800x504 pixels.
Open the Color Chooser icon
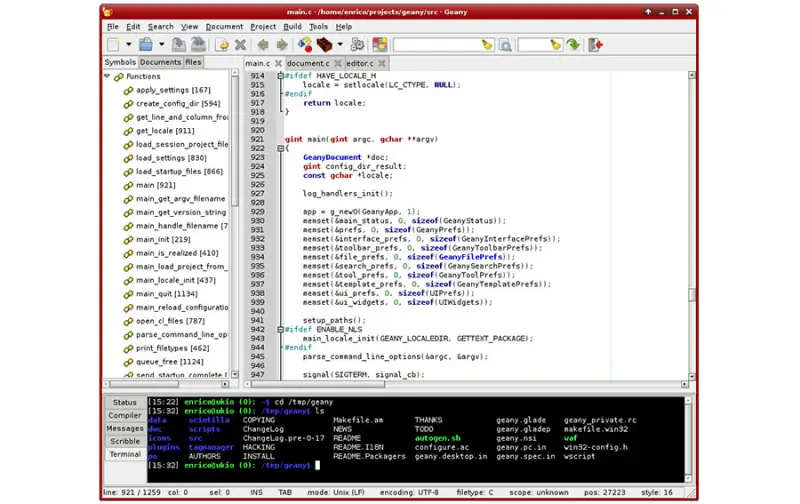(380, 45)
